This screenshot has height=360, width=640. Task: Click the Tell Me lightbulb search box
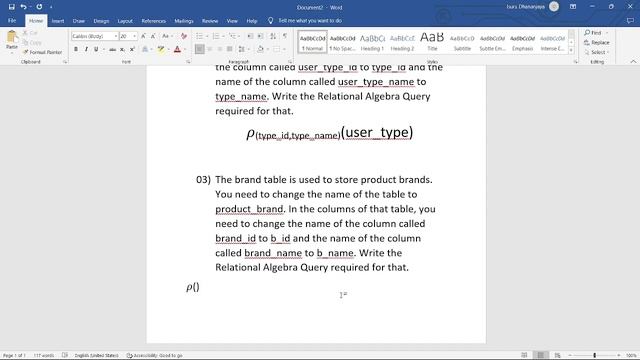[x=305, y=20]
